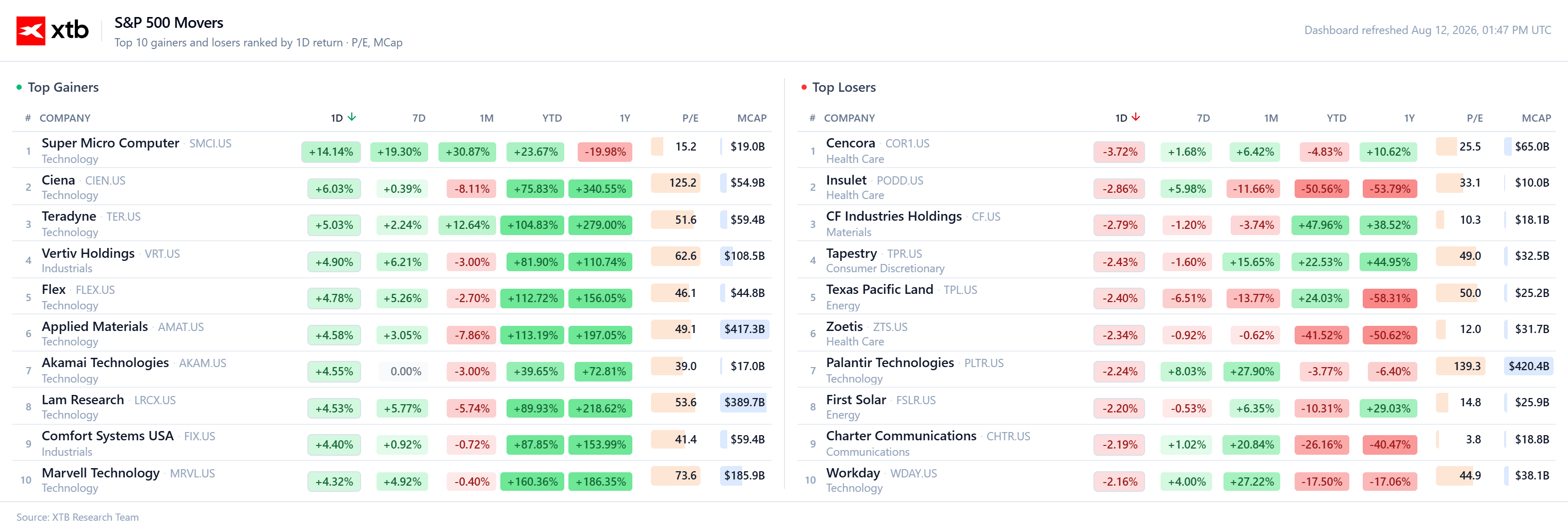Click Insulet's -50.56% YTD cell
The height and width of the screenshot is (530, 1568).
[x=1321, y=189]
